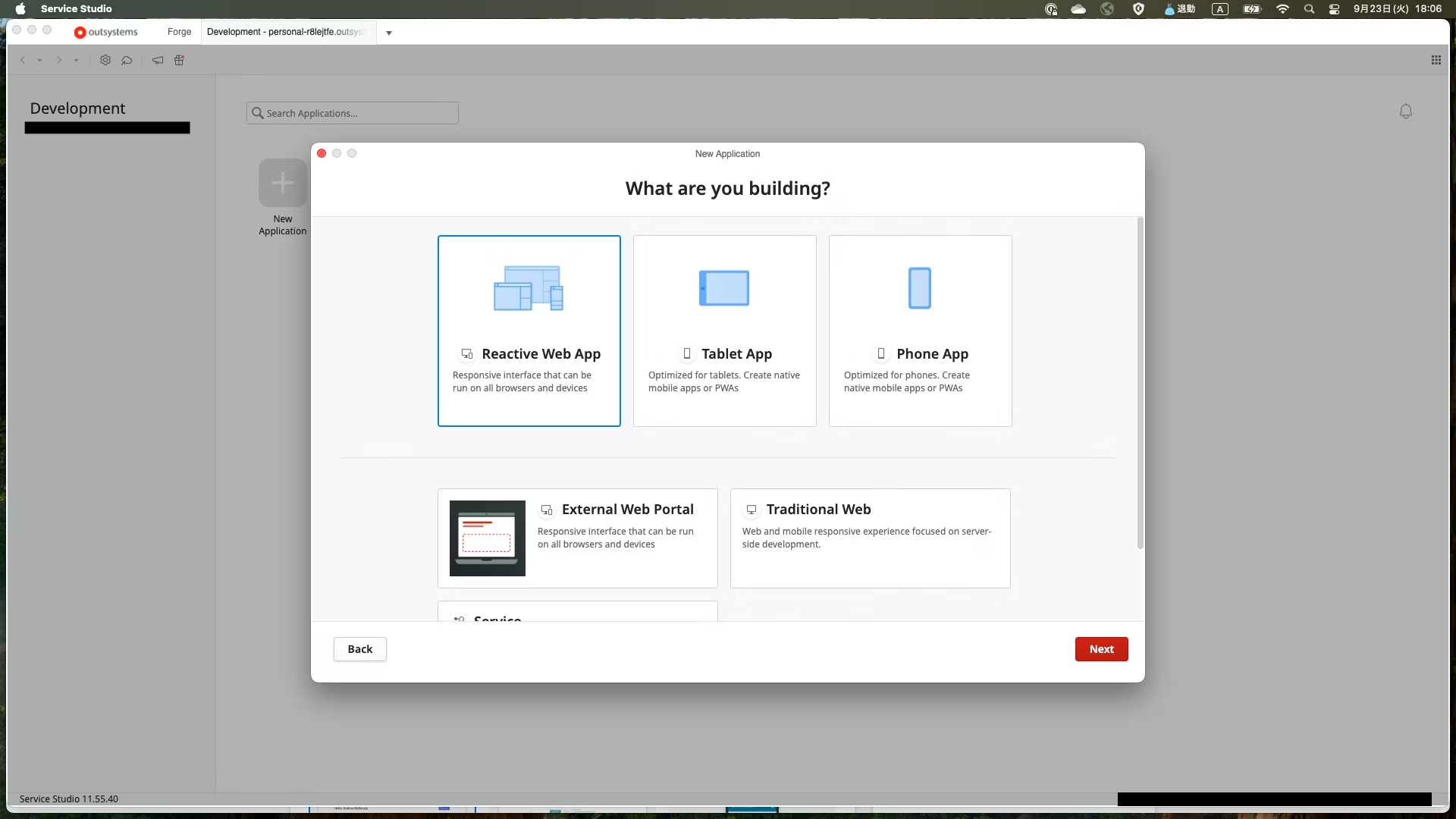
Task: Open macOS Spotlight search icon
Action: click(1309, 9)
